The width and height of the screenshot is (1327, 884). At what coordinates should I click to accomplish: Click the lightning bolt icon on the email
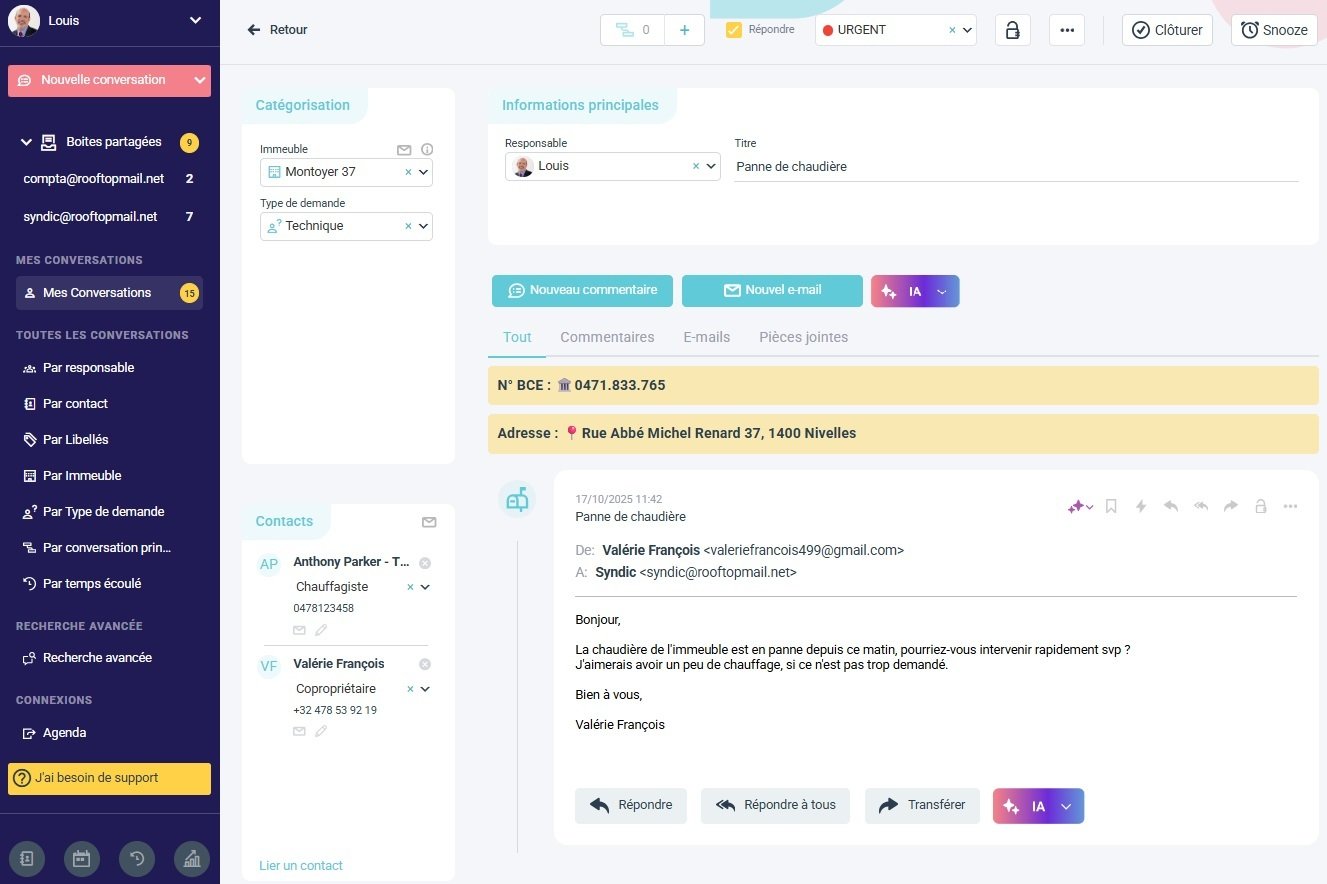point(1141,507)
